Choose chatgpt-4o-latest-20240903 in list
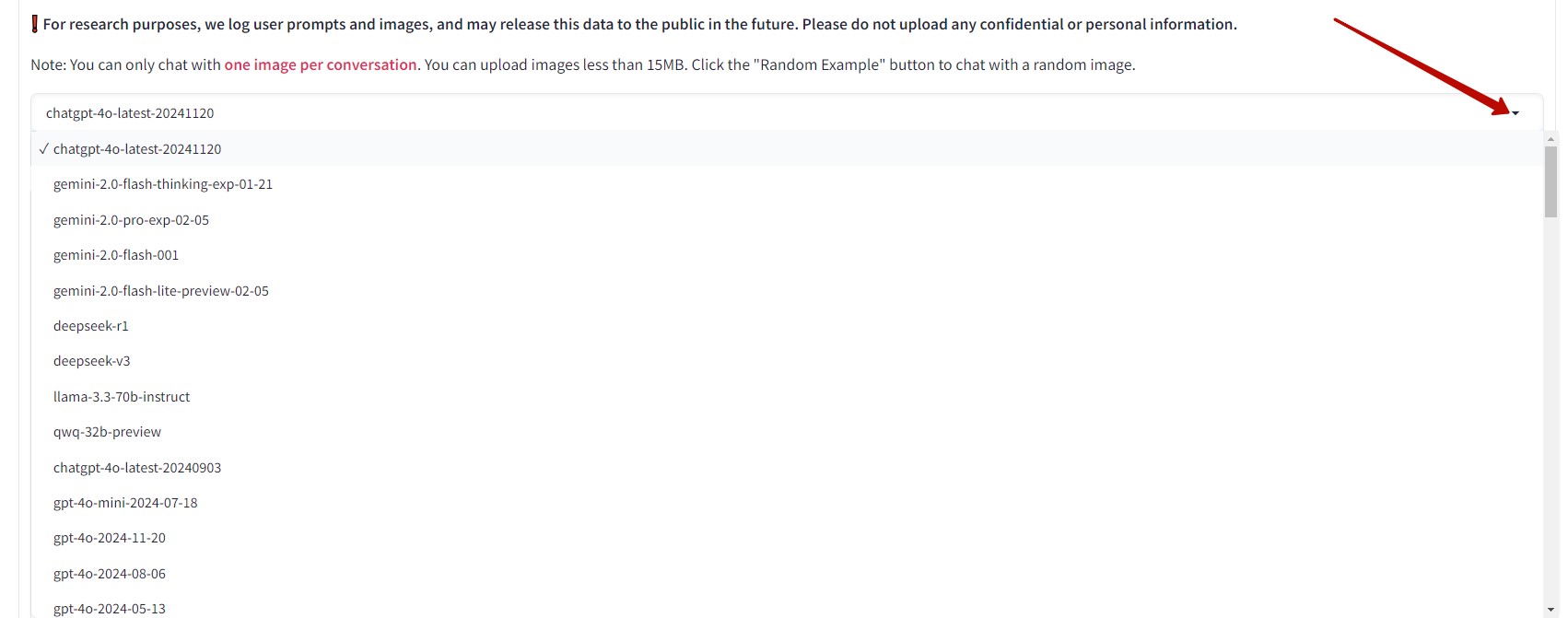 (x=137, y=468)
